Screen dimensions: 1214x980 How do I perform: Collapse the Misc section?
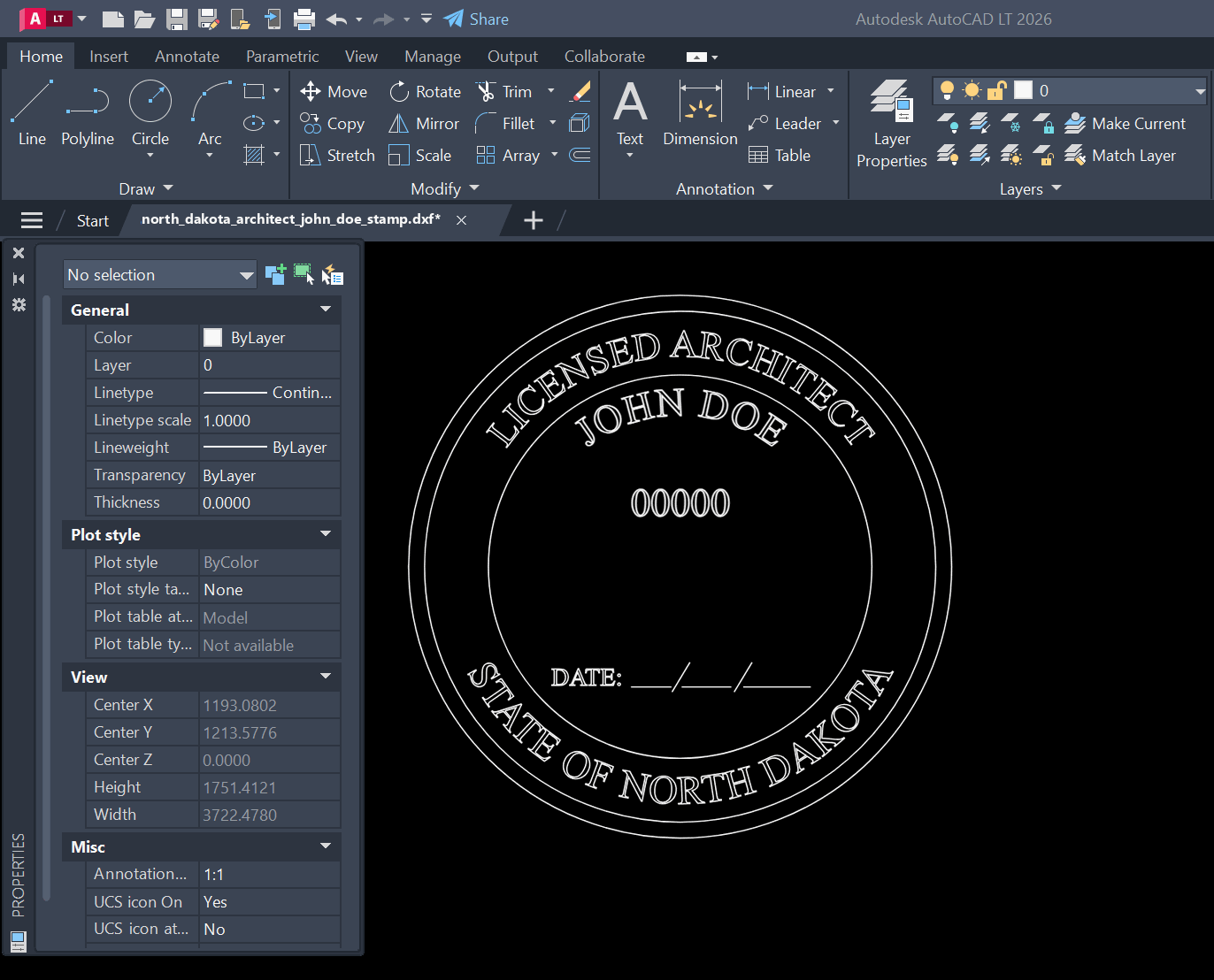click(x=326, y=846)
